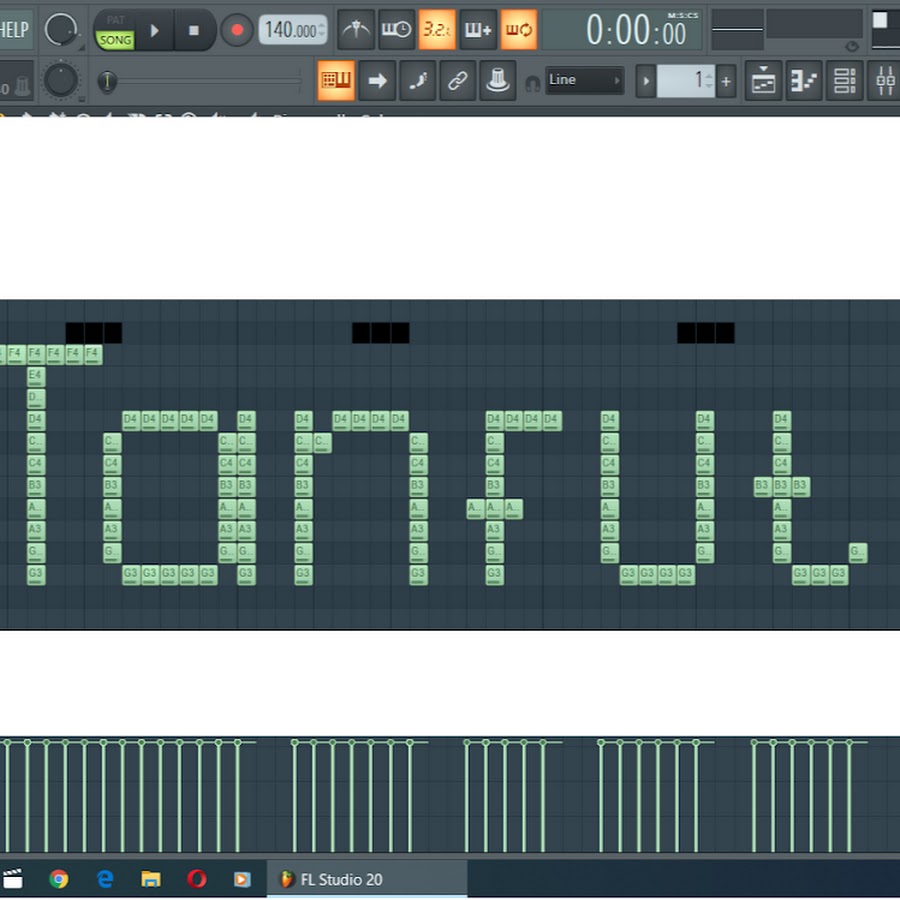Click the stamp multilink controllers icon
This screenshot has height=900, width=900.
point(497,81)
